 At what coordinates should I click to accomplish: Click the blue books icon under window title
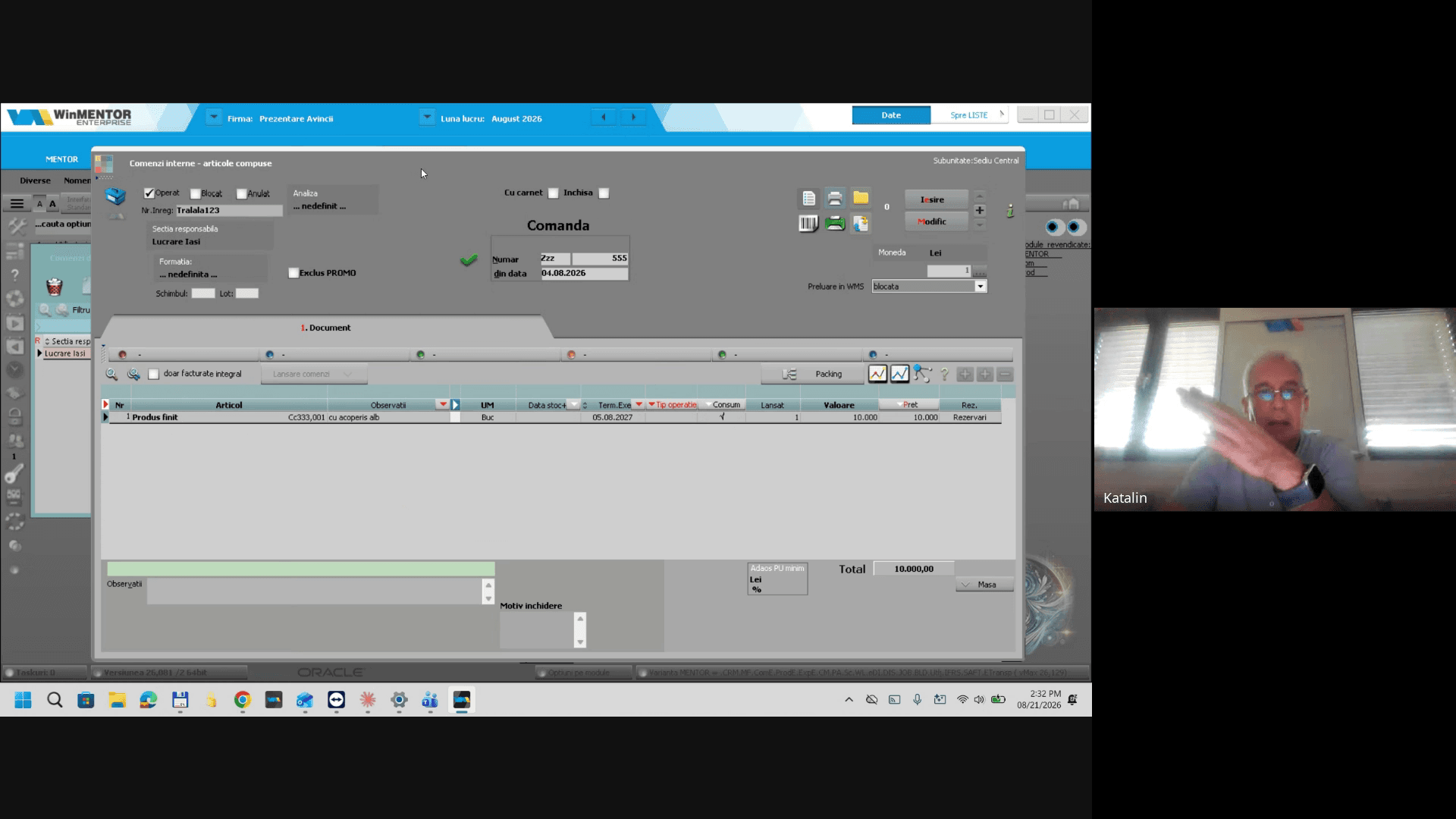115,196
